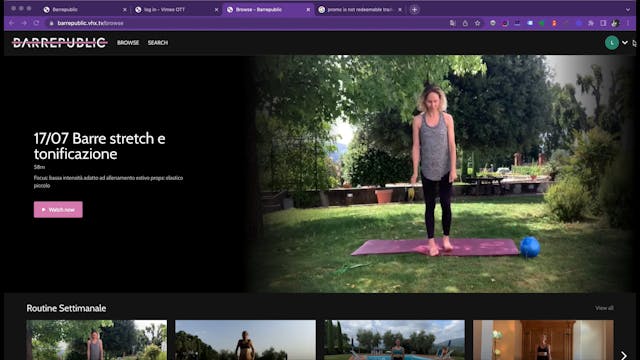Click the translate page icon
Image resolution: width=640 pixels, height=360 pixels.
tap(453, 23)
